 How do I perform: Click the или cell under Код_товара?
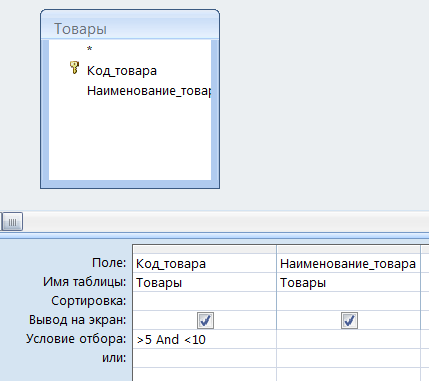205,358
